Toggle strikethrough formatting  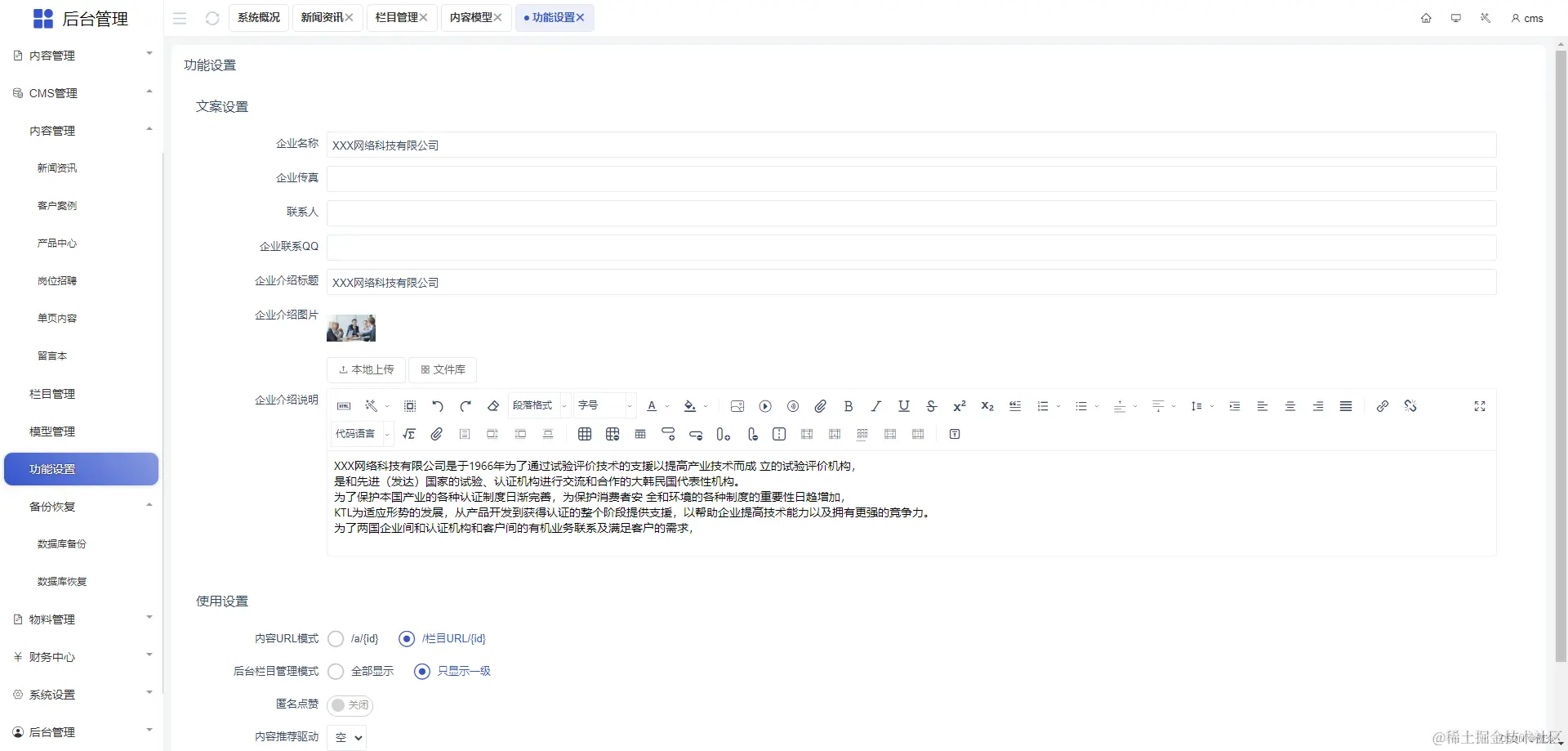point(932,406)
